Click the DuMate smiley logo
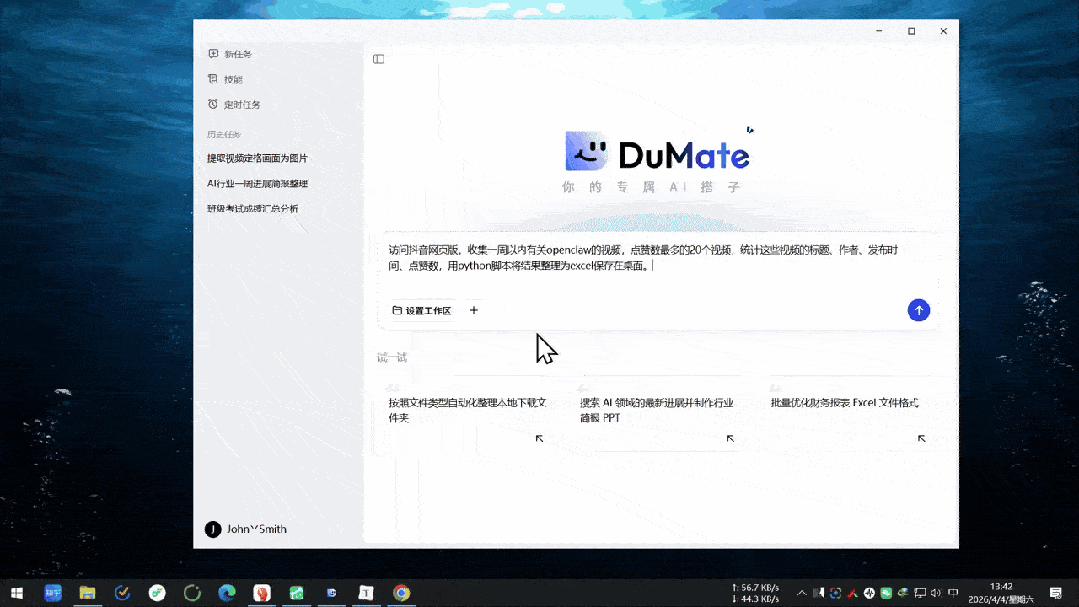Viewport: 1079px width, 607px height. 586,151
